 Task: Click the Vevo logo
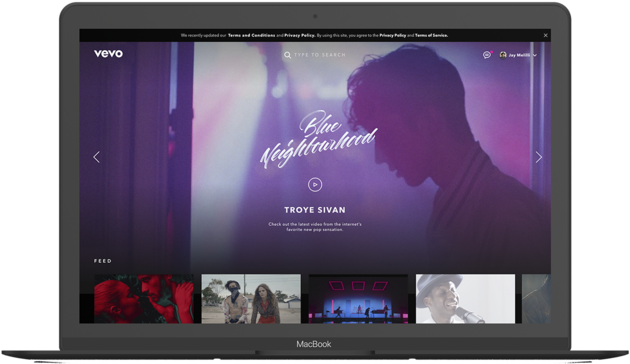[108, 53]
